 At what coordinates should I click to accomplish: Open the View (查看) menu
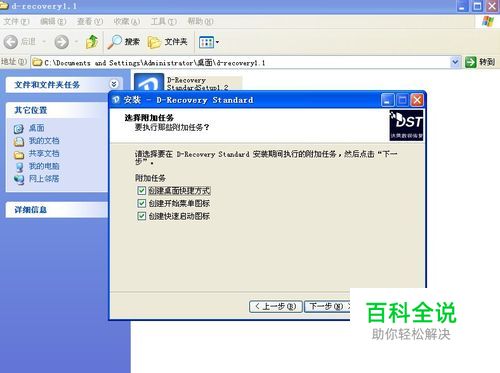[90, 22]
